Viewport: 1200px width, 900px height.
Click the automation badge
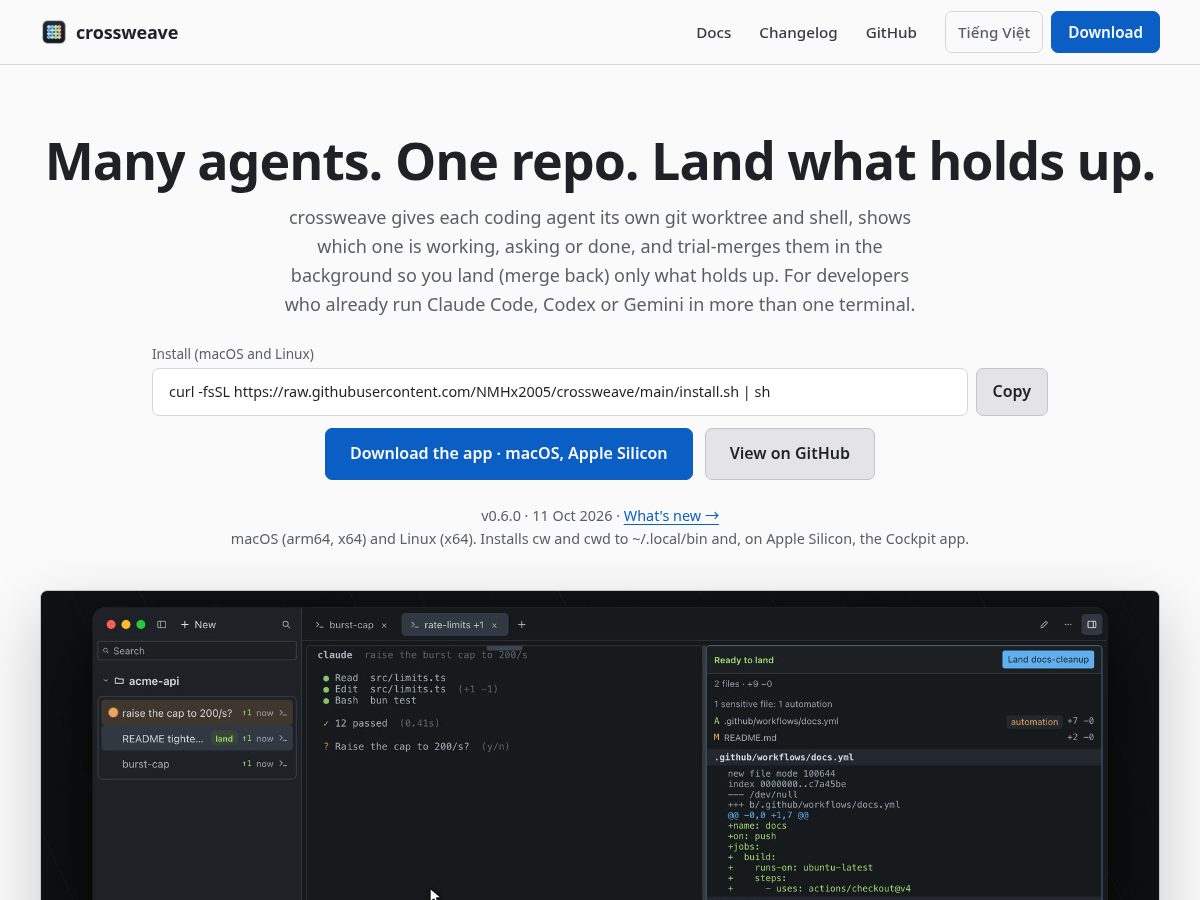coord(1034,721)
